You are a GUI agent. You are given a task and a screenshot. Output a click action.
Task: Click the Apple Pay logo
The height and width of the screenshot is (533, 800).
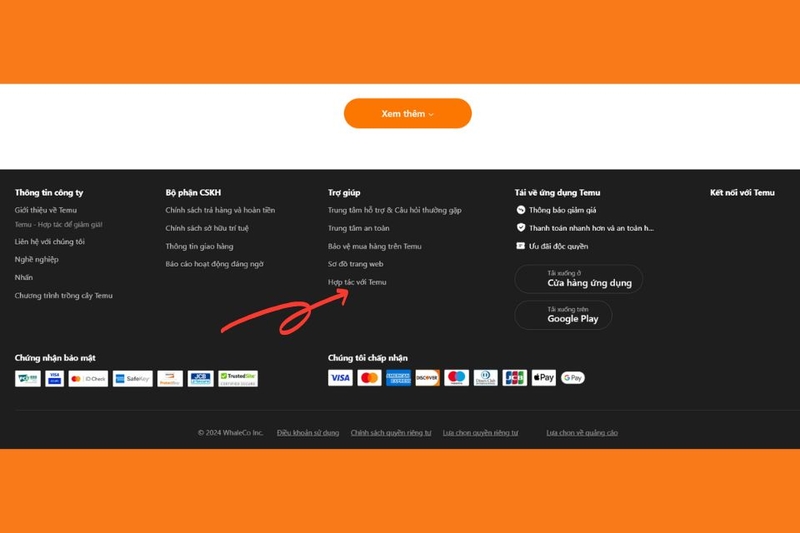(x=544, y=378)
